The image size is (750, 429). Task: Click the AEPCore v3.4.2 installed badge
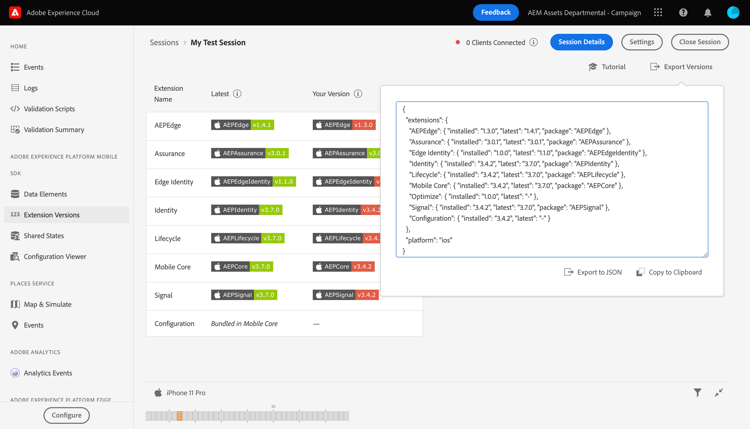[344, 266]
